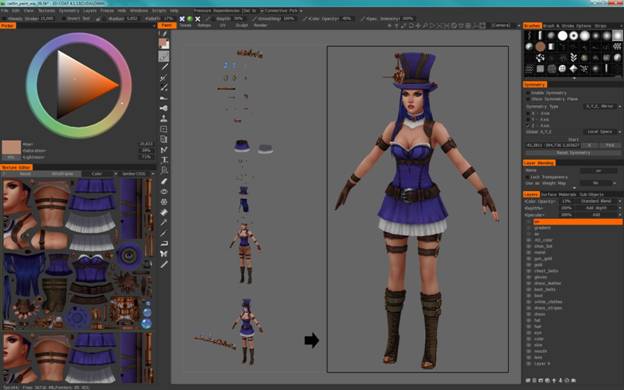Click the move-layer-up arrow below layers list
The height and width of the screenshot is (390, 624).
(554, 380)
